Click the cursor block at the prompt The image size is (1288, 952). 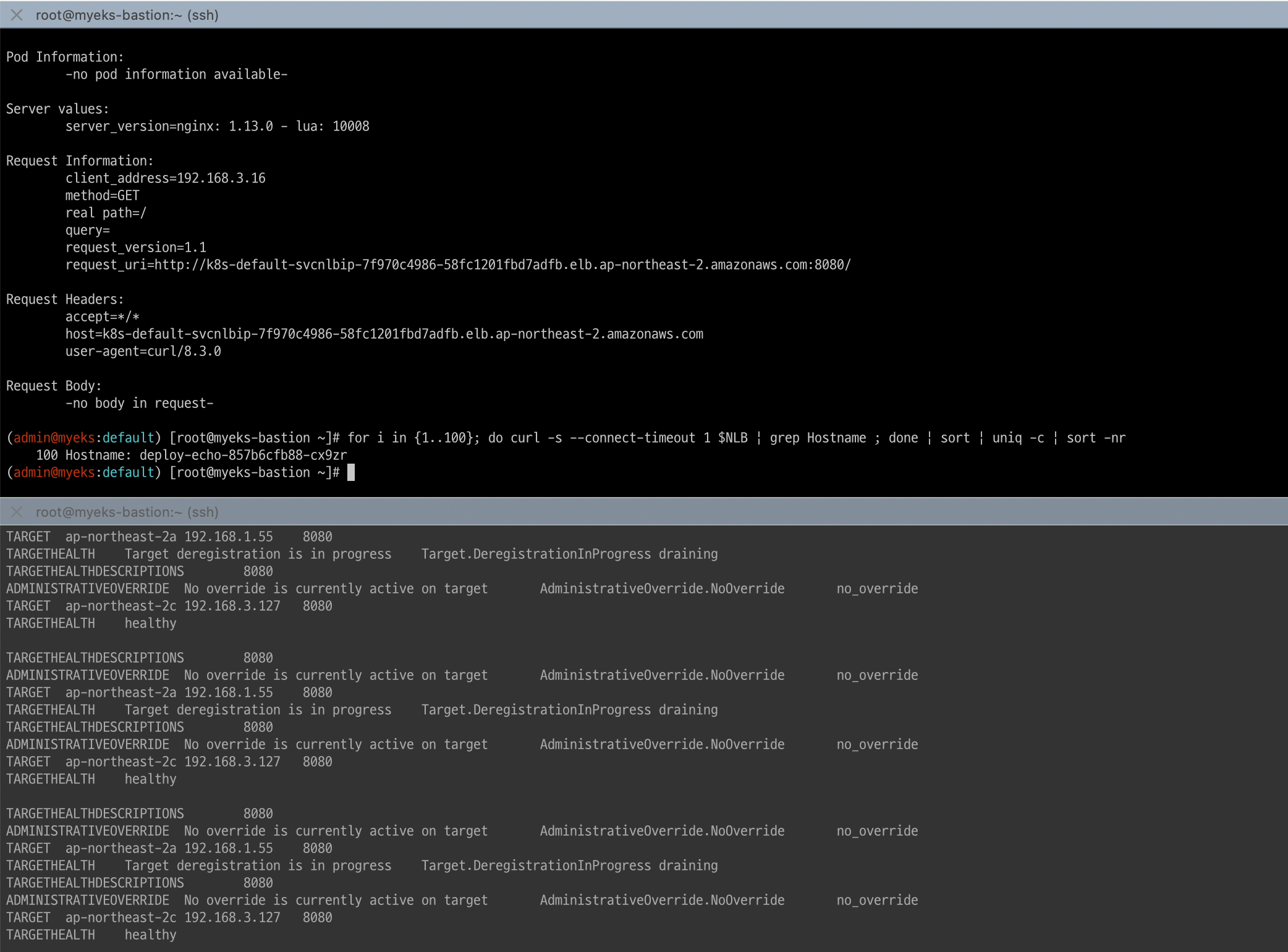pyautogui.click(x=351, y=473)
